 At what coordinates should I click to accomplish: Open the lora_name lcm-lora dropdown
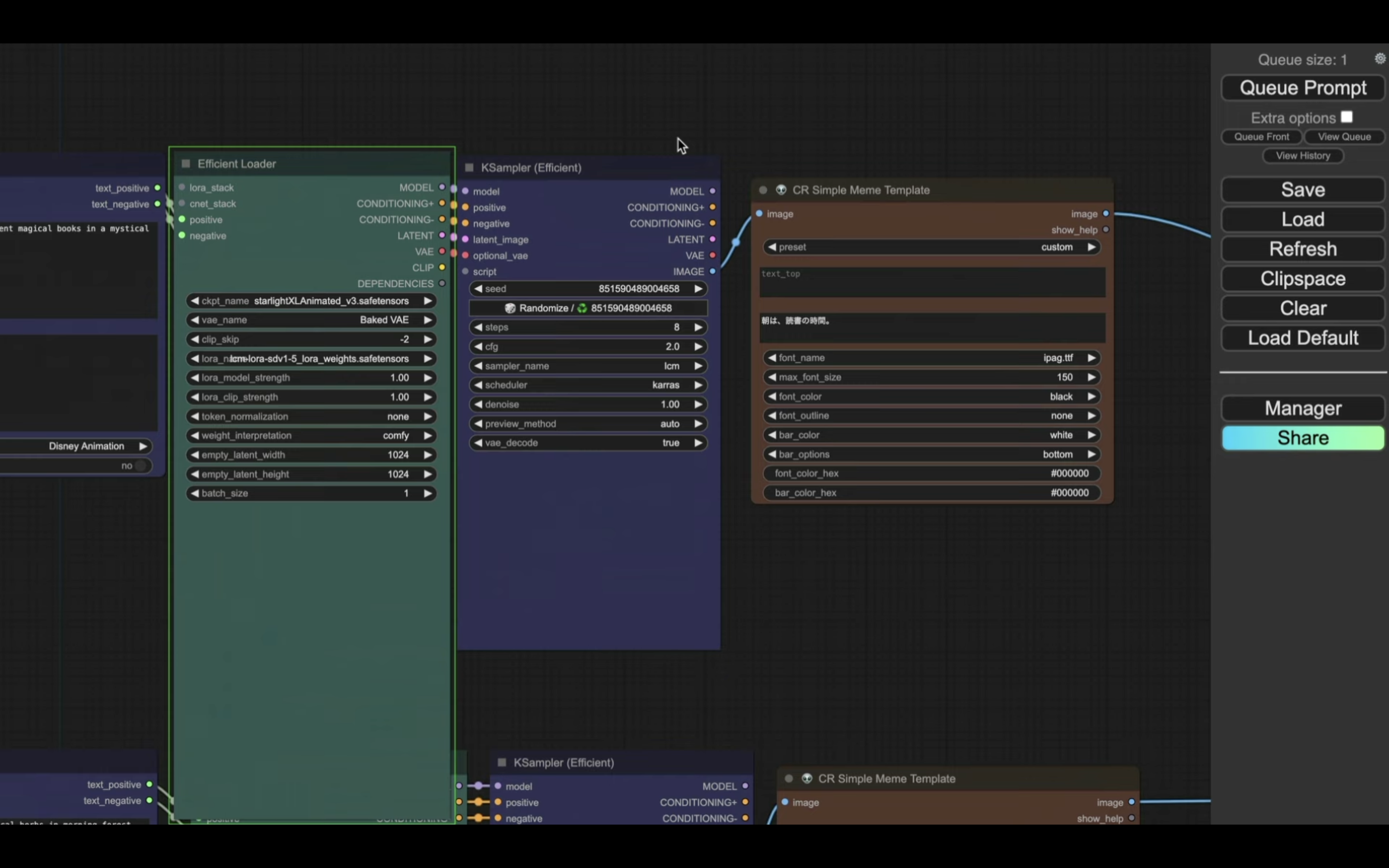pyautogui.click(x=311, y=359)
